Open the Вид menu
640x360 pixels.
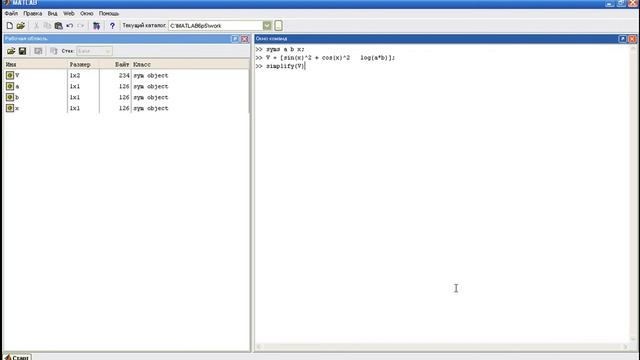(52, 13)
